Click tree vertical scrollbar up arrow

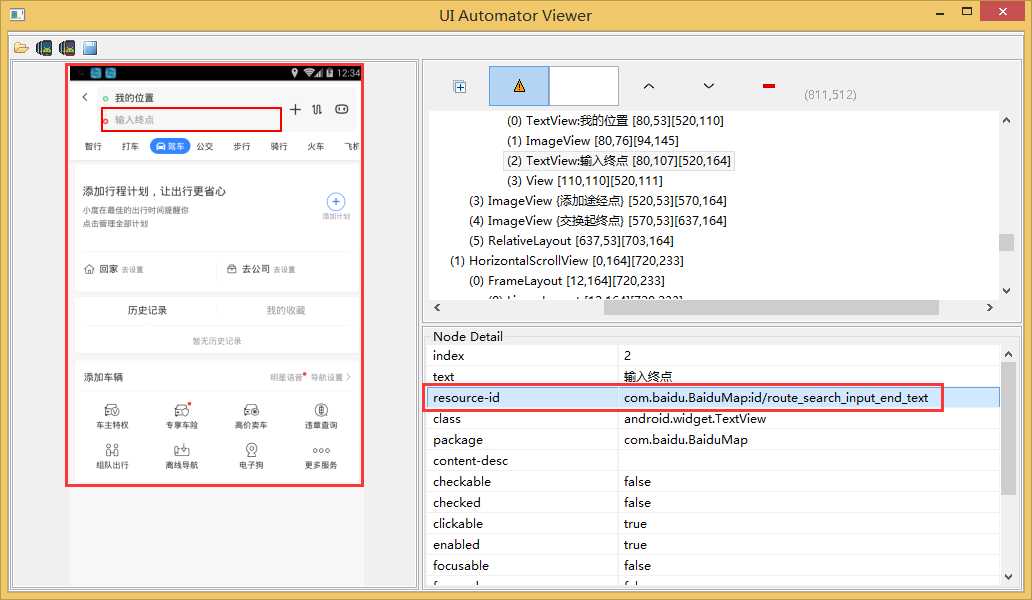(1006, 120)
